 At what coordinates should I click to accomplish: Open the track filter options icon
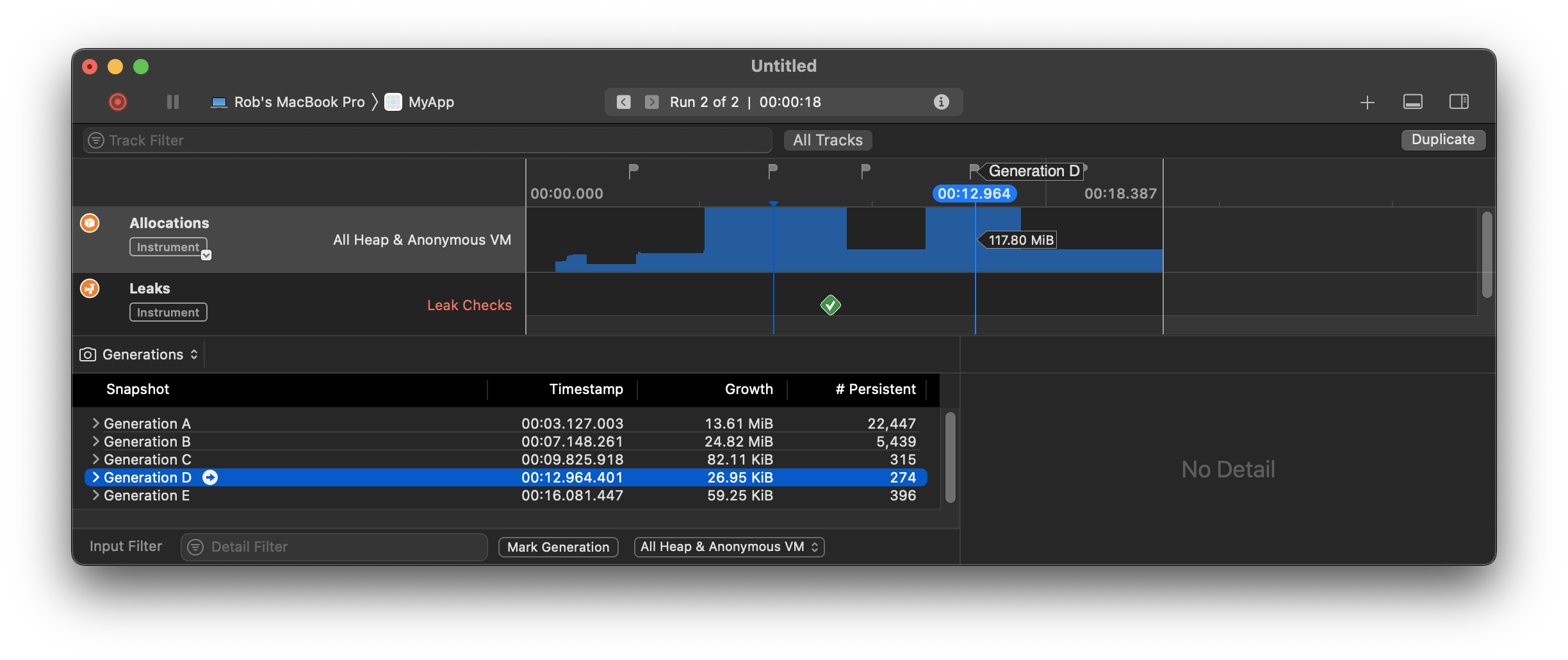point(96,140)
